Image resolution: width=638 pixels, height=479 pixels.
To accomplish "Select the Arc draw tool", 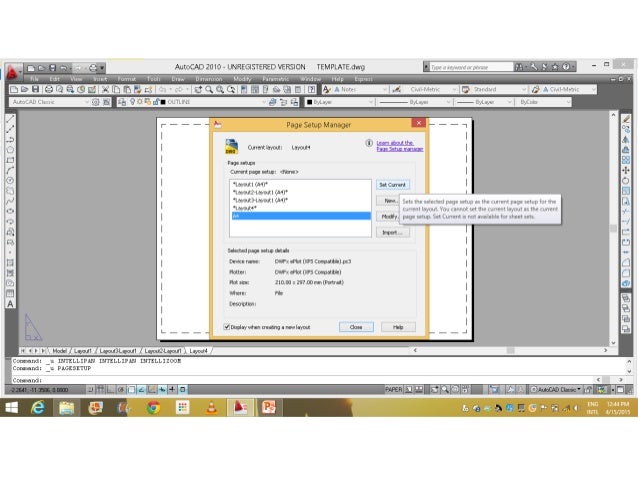I will click(10, 170).
